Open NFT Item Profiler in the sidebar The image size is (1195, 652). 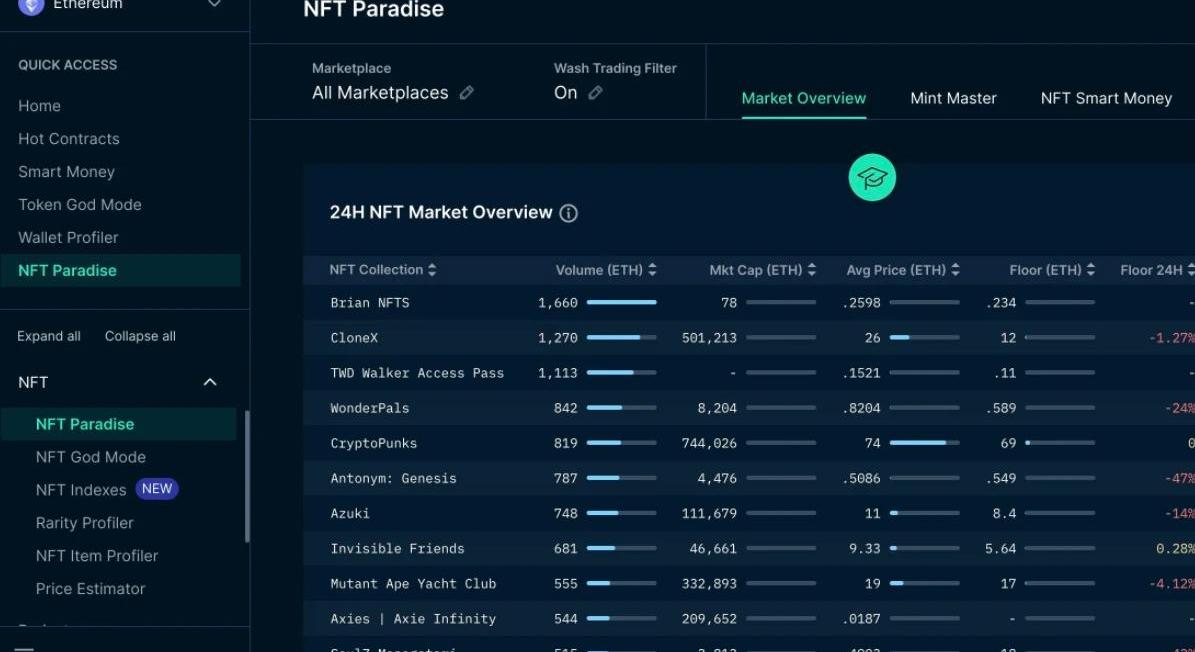[97, 556]
